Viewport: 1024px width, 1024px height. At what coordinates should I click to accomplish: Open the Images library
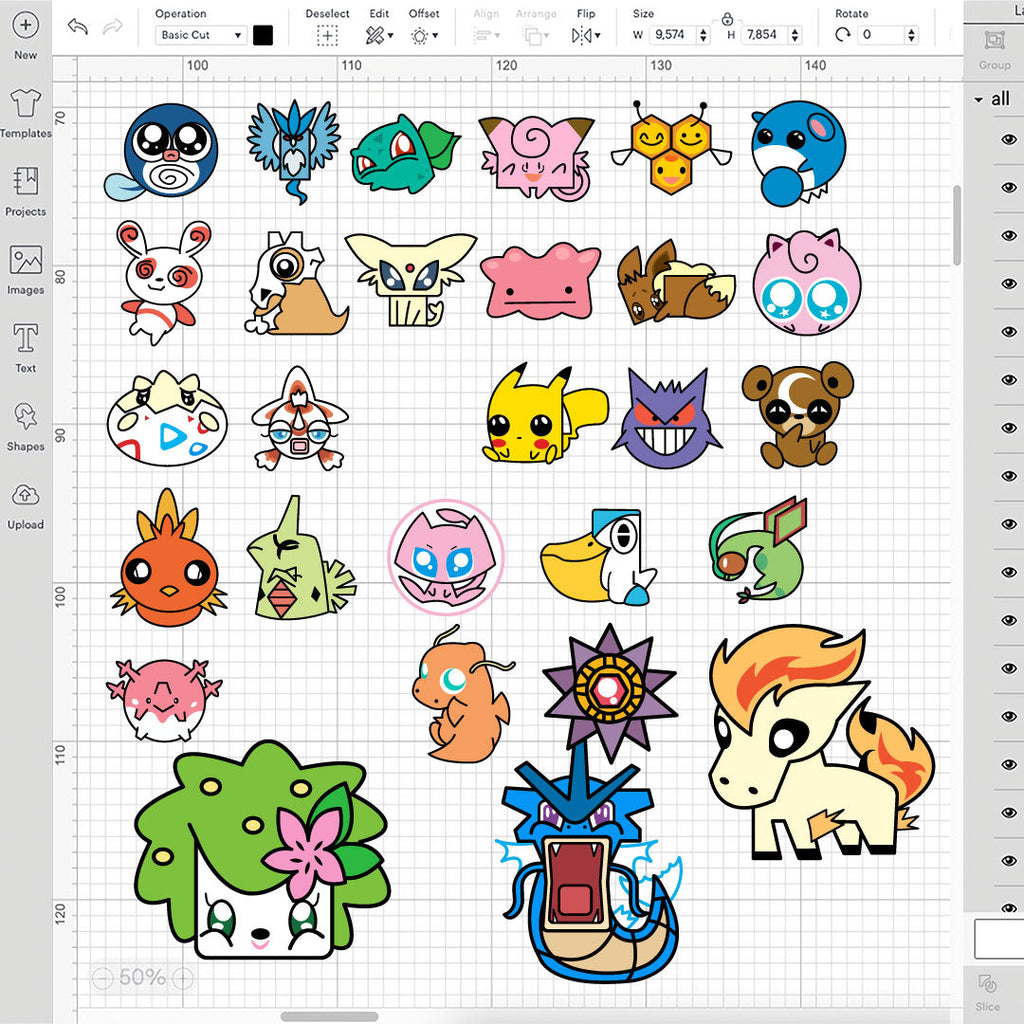(x=25, y=270)
